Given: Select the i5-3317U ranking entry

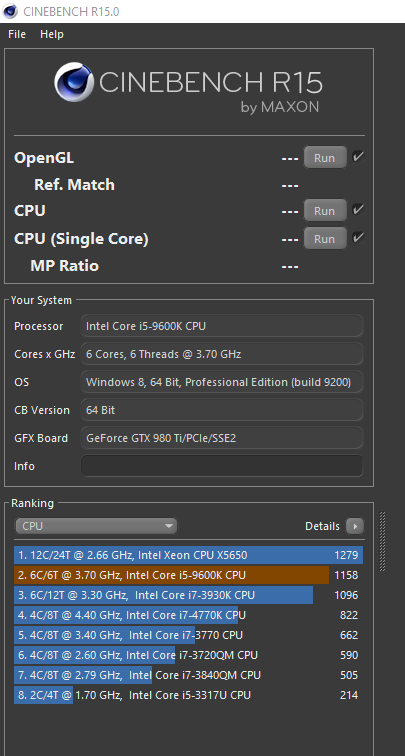Looking at the screenshot, I should click(x=189, y=695).
